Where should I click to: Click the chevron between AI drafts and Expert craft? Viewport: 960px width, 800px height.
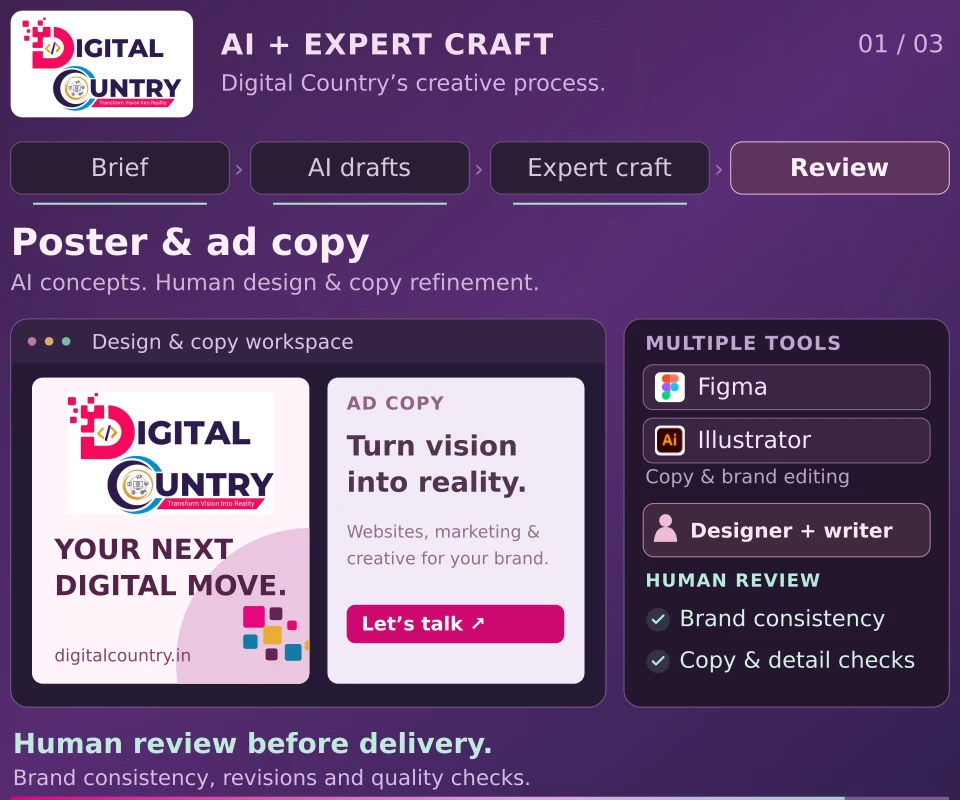[479, 169]
